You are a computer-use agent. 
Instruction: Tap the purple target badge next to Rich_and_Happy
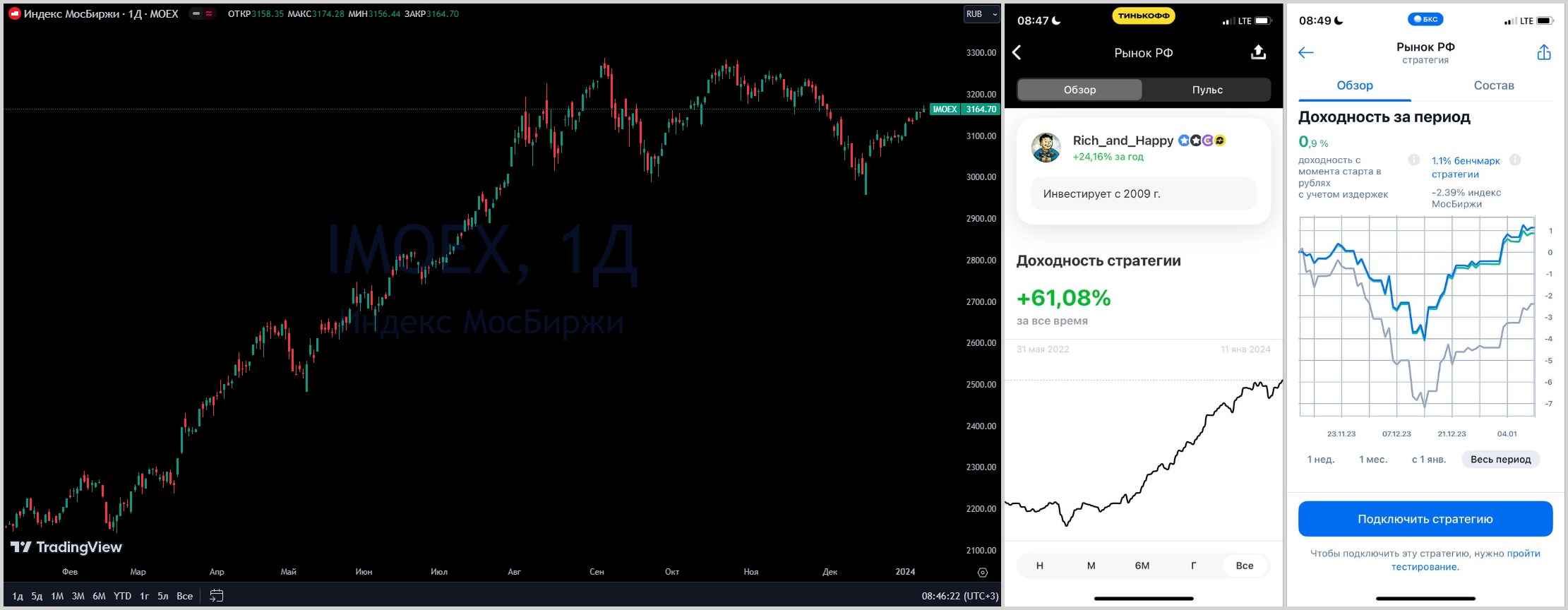1208,140
